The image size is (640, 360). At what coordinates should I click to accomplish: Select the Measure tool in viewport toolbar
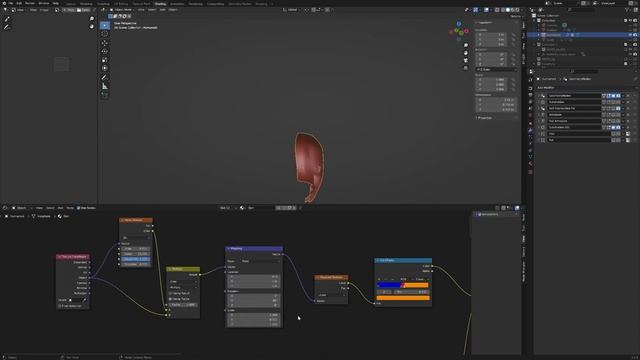(105, 86)
